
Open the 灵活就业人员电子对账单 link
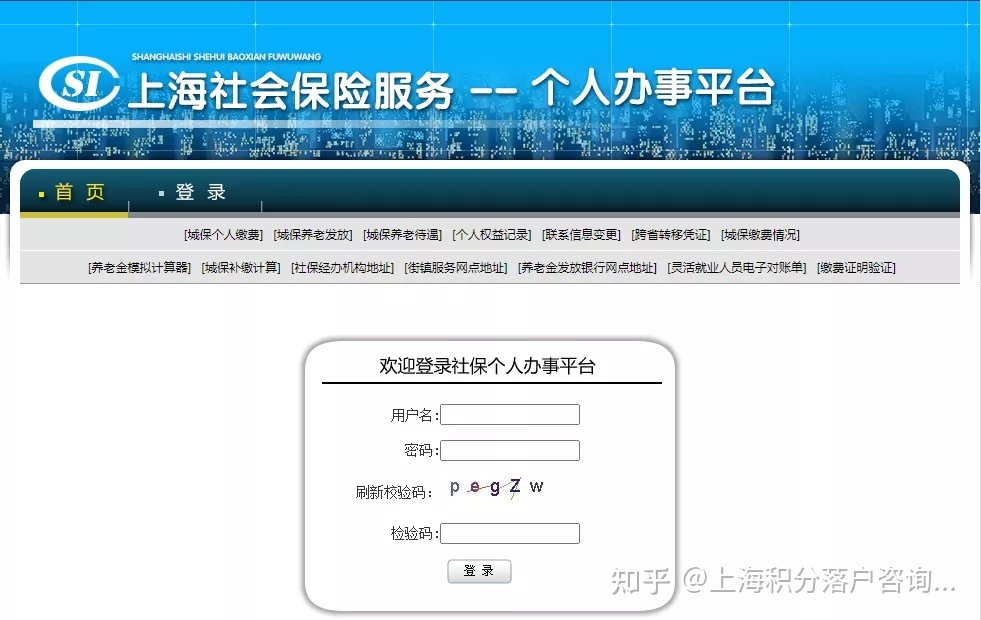(x=737, y=268)
